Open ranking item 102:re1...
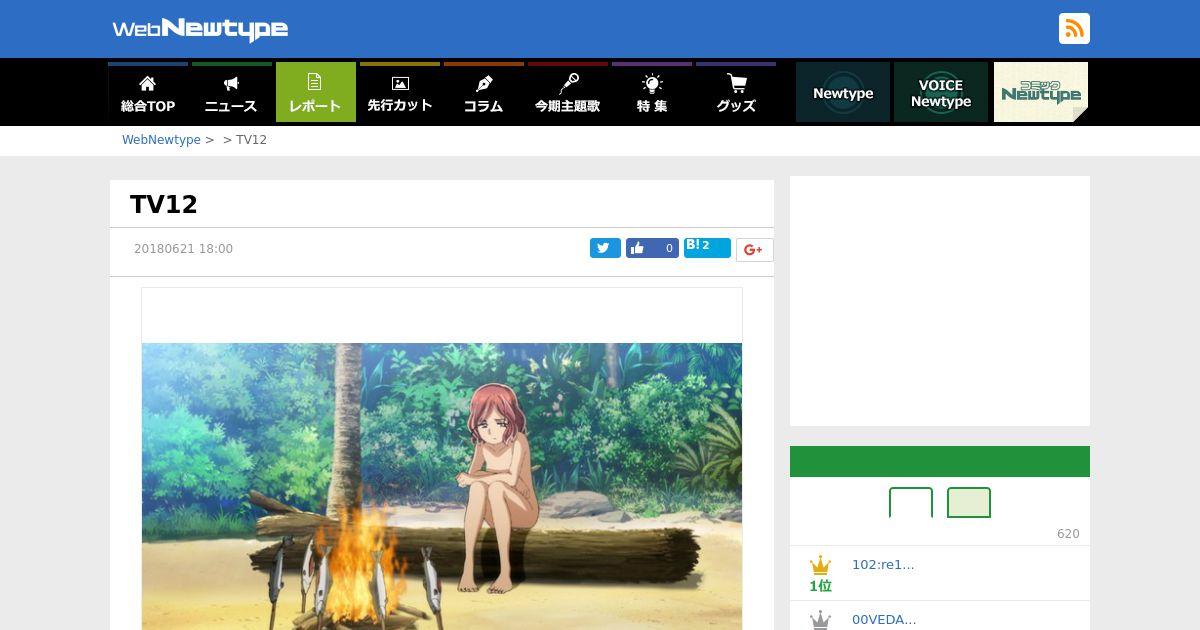This screenshot has height=630, width=1200. 883,564
